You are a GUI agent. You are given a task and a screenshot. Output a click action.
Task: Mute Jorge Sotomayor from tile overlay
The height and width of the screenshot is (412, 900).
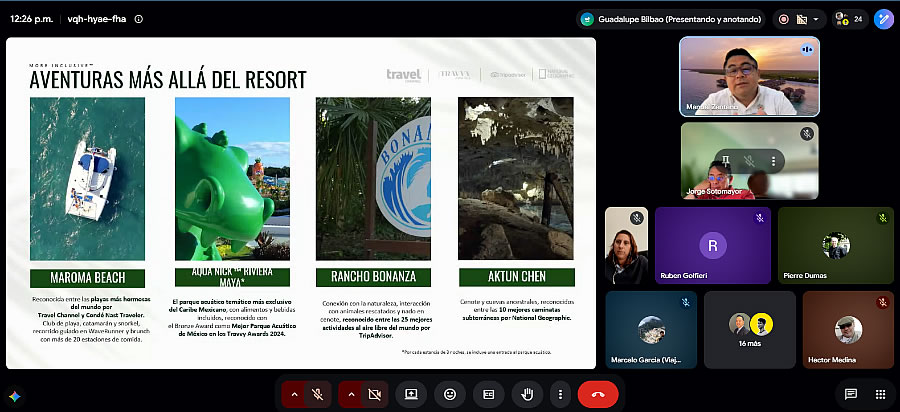[x=750, y=161]
